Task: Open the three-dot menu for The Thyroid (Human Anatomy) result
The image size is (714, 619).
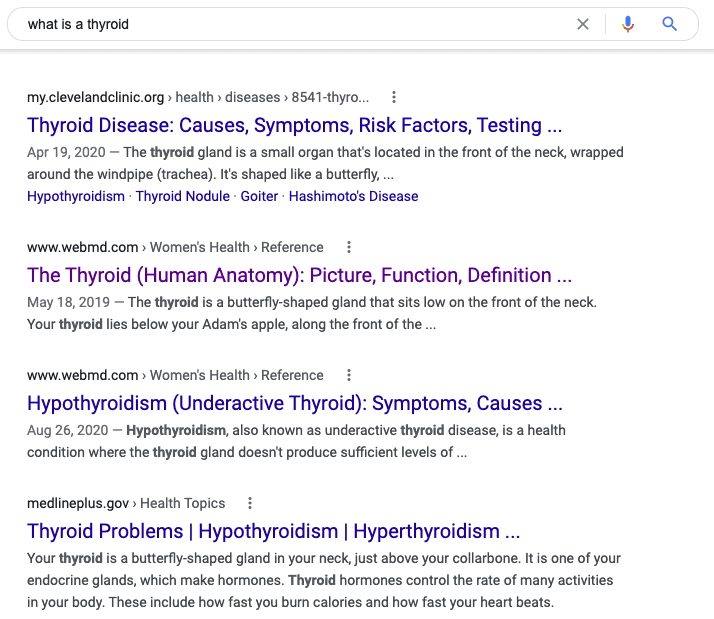Action: [x=349, y=247]
